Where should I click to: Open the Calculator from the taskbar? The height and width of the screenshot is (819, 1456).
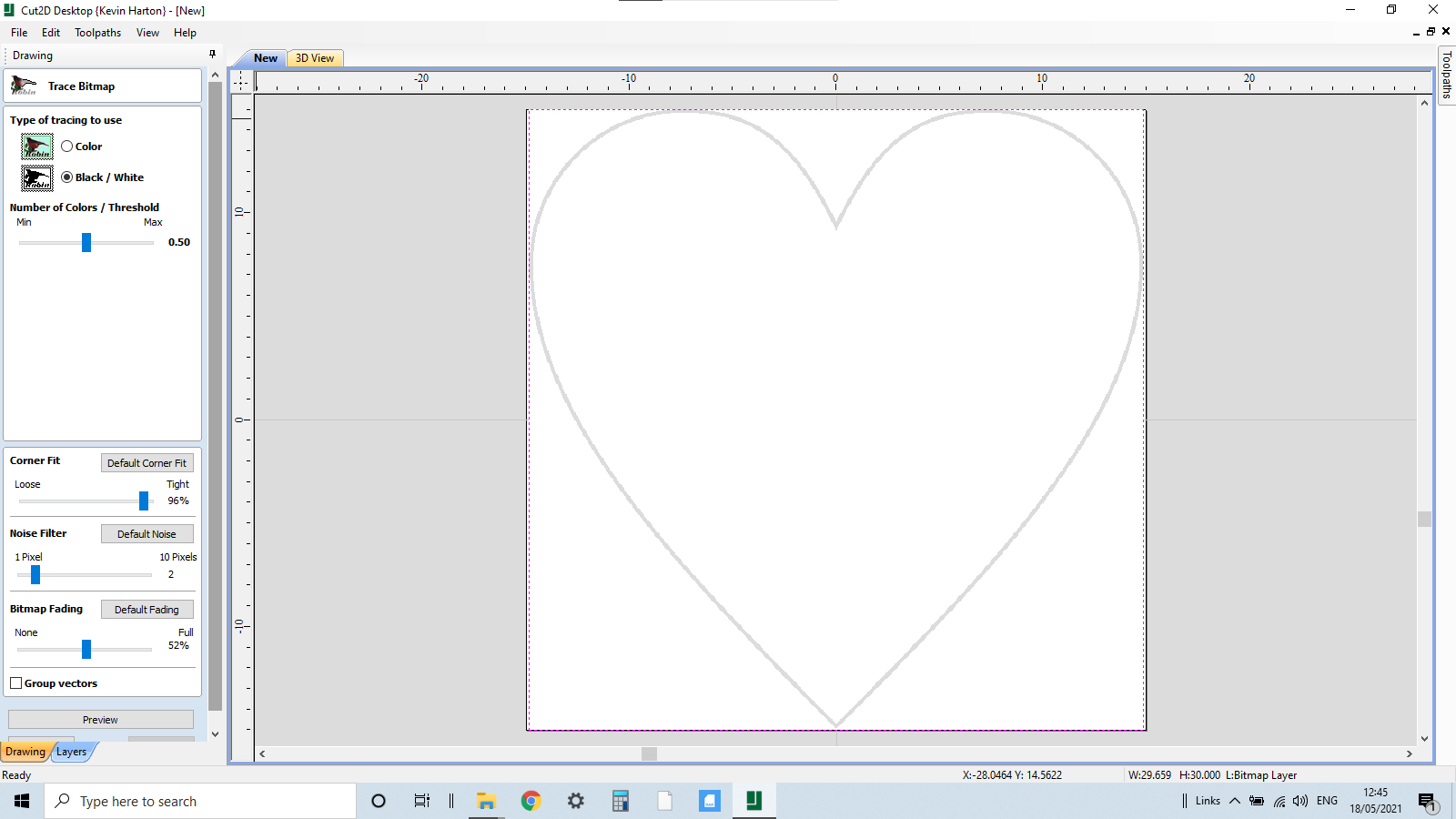coord(620,801)
